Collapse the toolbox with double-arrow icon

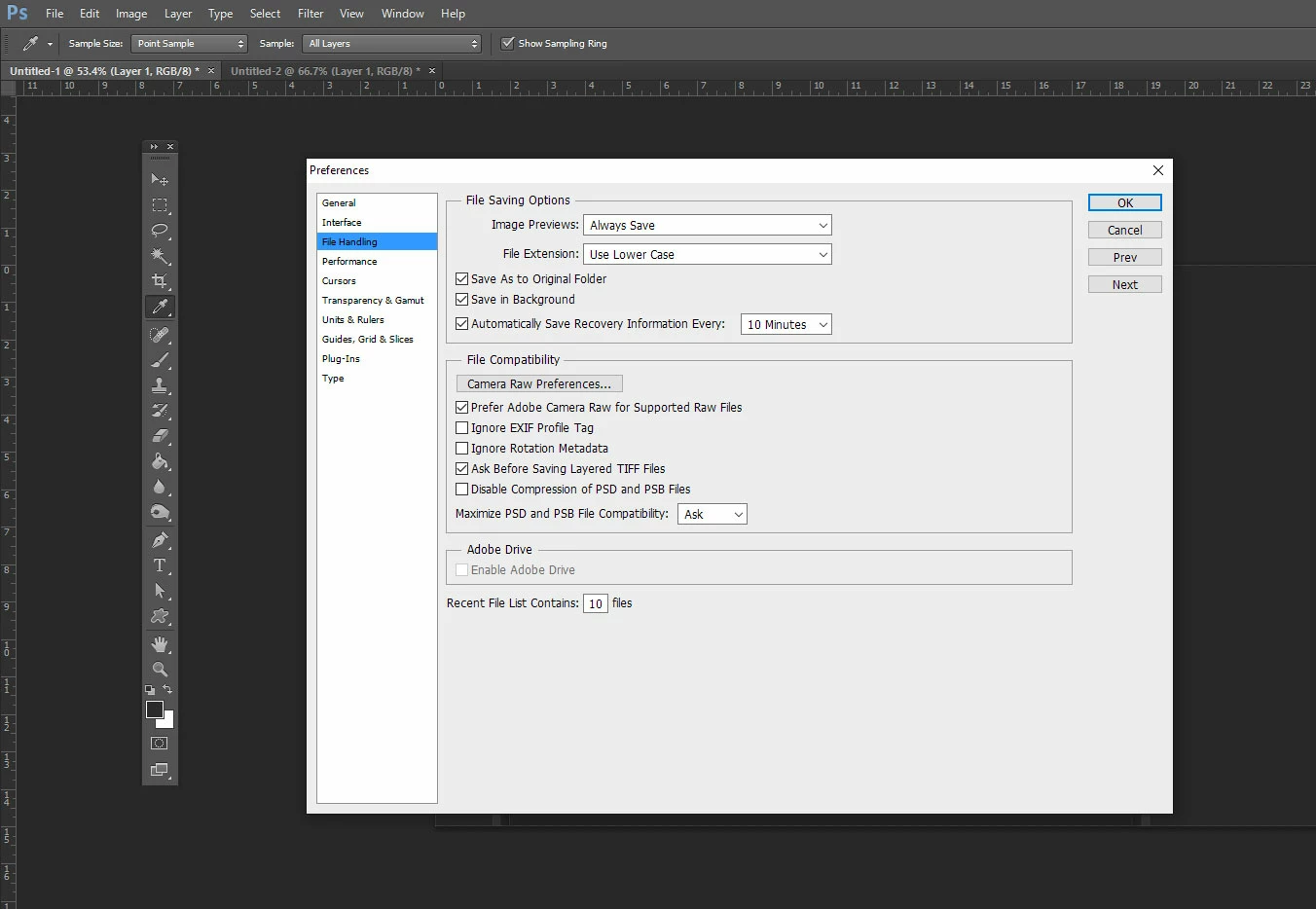pyautogui.click(x=154, y=147)
